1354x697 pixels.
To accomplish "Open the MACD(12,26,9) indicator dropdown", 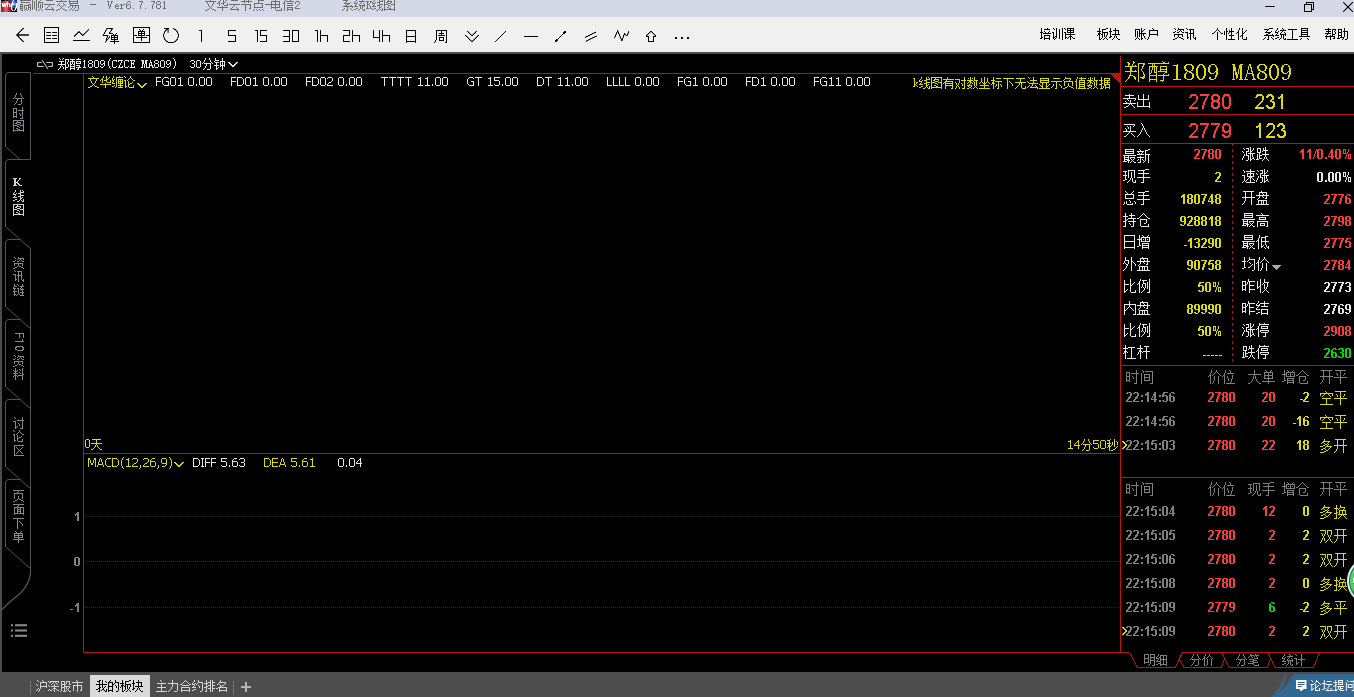I will [135, 463].
